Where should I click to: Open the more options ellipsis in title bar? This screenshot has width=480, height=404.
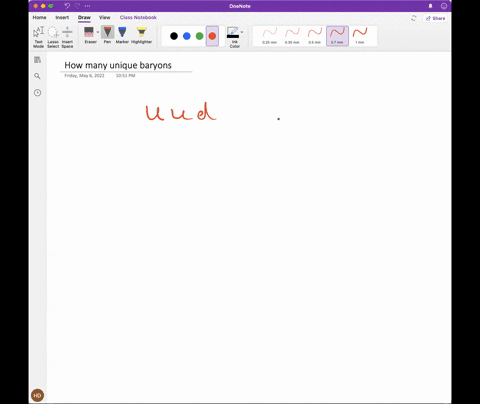(x=87, y=6)
